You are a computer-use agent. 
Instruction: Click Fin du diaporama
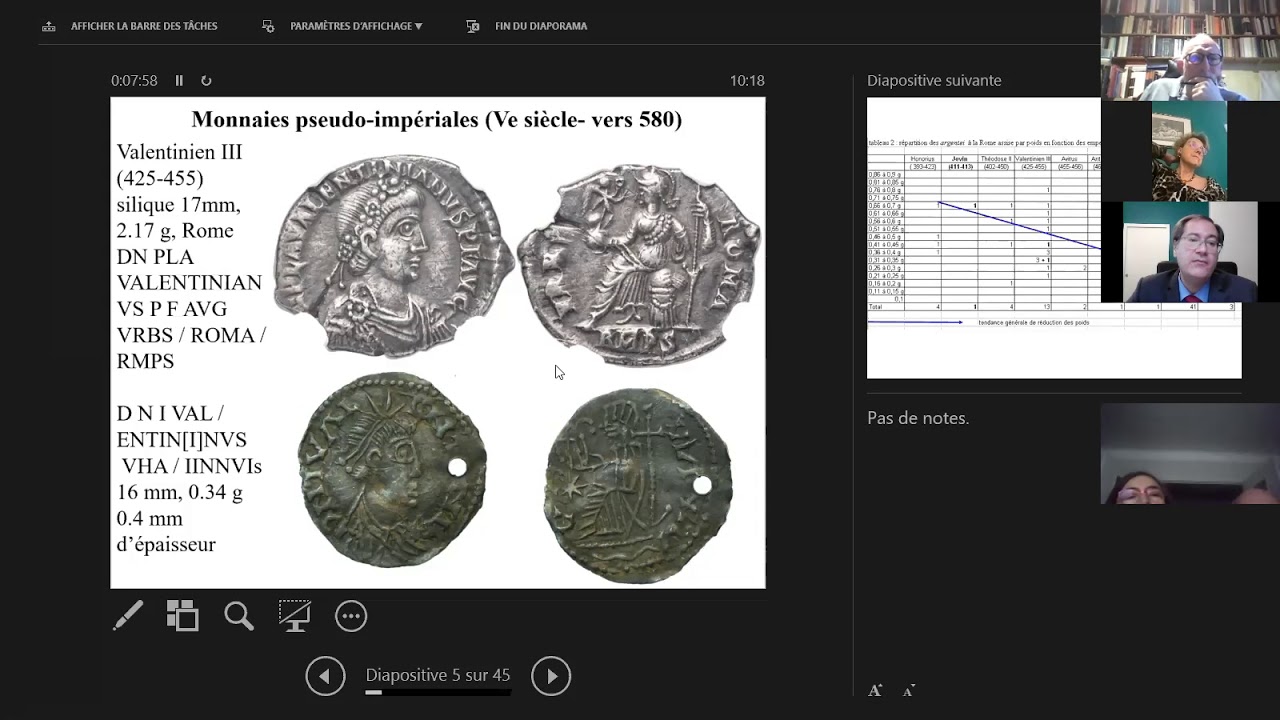point(541,26)
